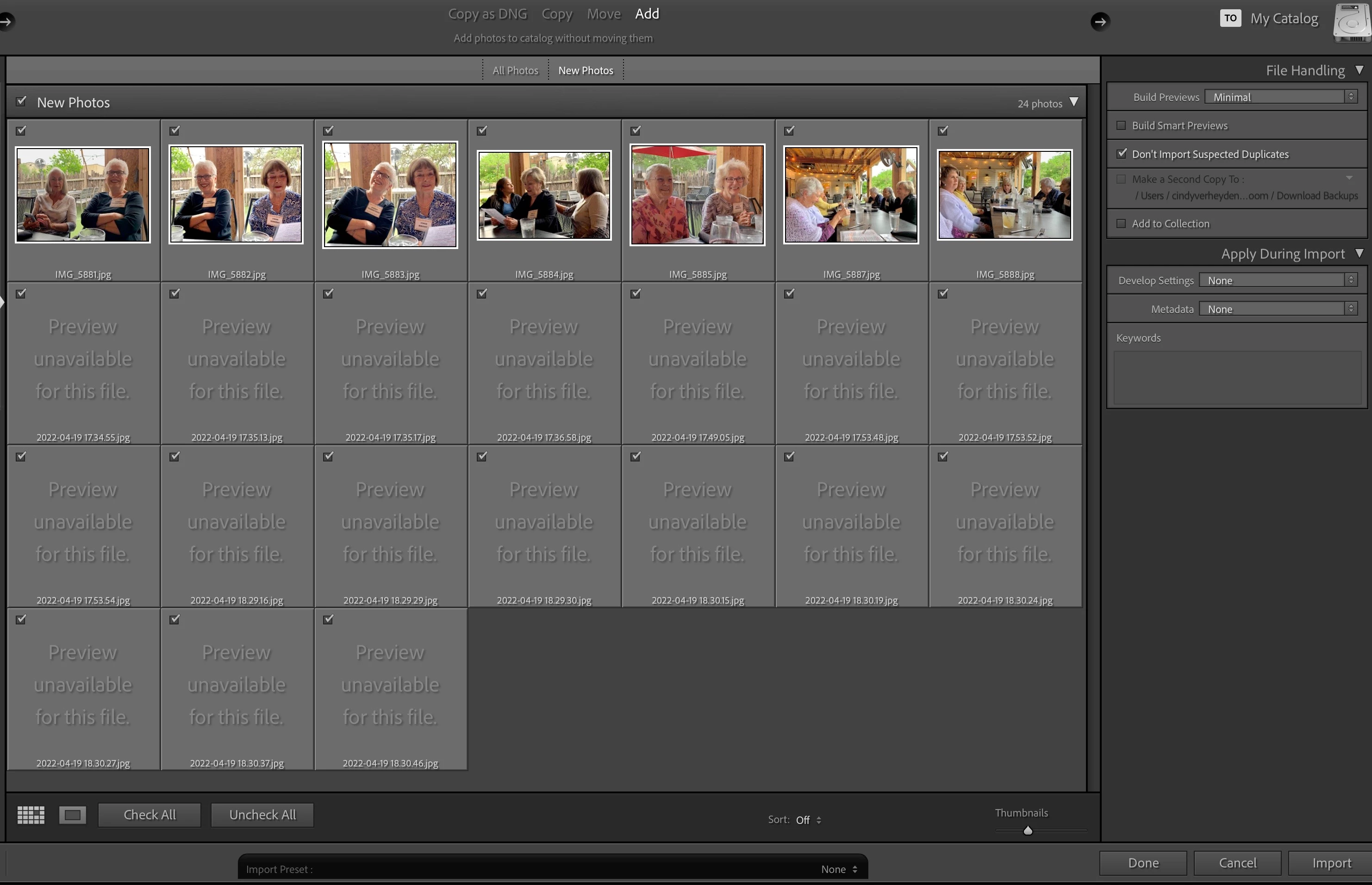
Task: Click the hard drive destination icon
Action: pos(1353,23)
